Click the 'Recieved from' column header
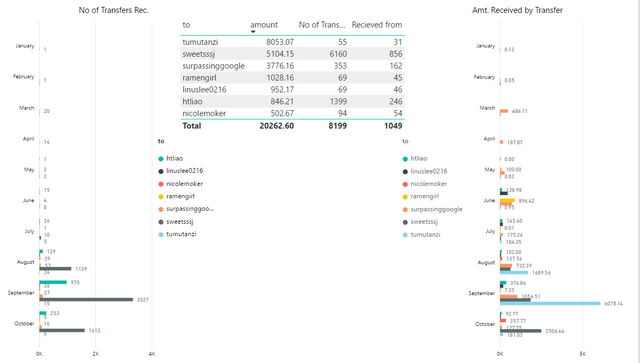 tap(377, 25)
